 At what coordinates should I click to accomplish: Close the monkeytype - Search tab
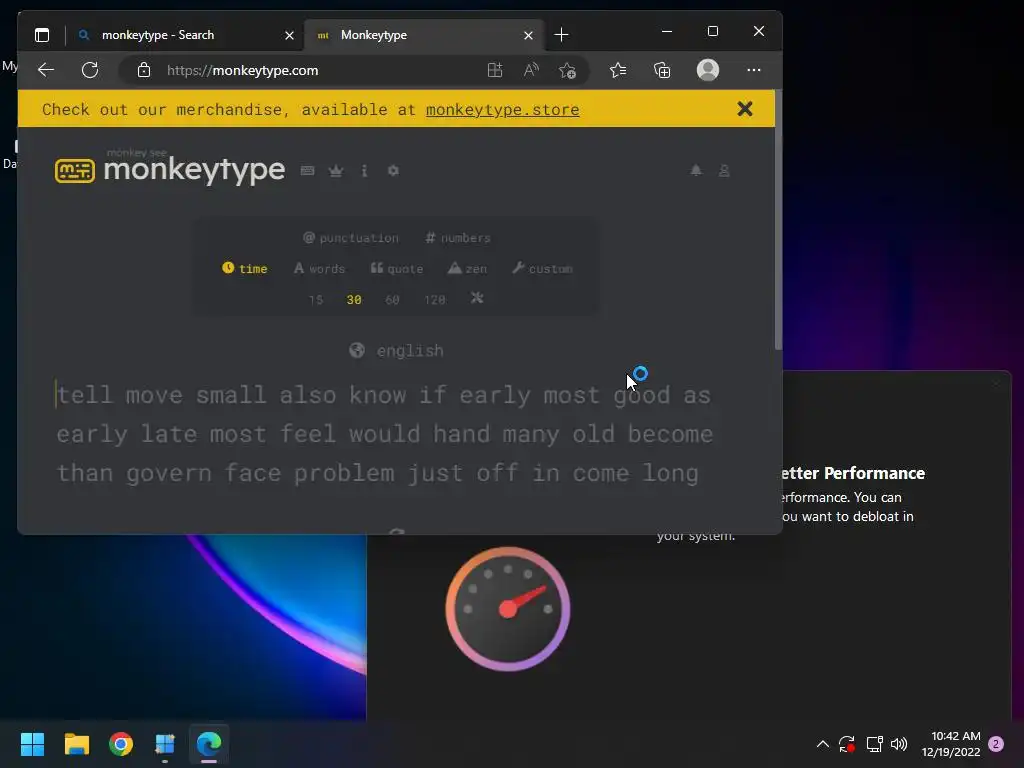pyautogui.click(x=289, y=35)
